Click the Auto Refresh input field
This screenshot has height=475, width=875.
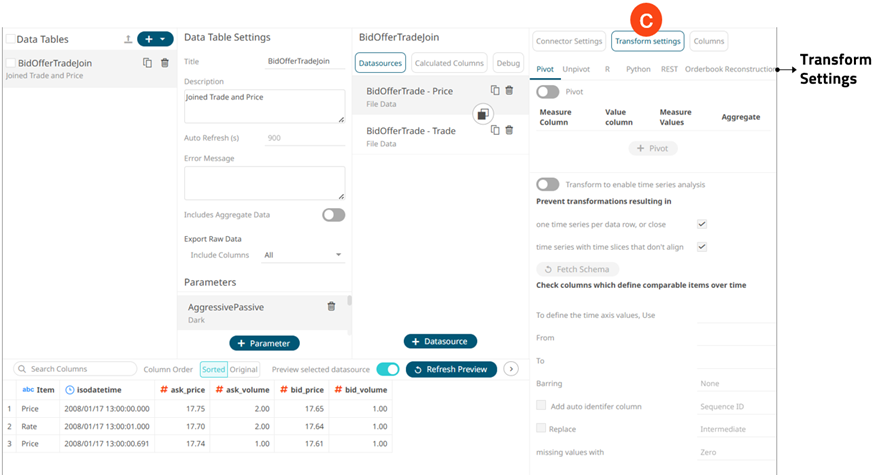pyautogui.click(x=305, y=138)
